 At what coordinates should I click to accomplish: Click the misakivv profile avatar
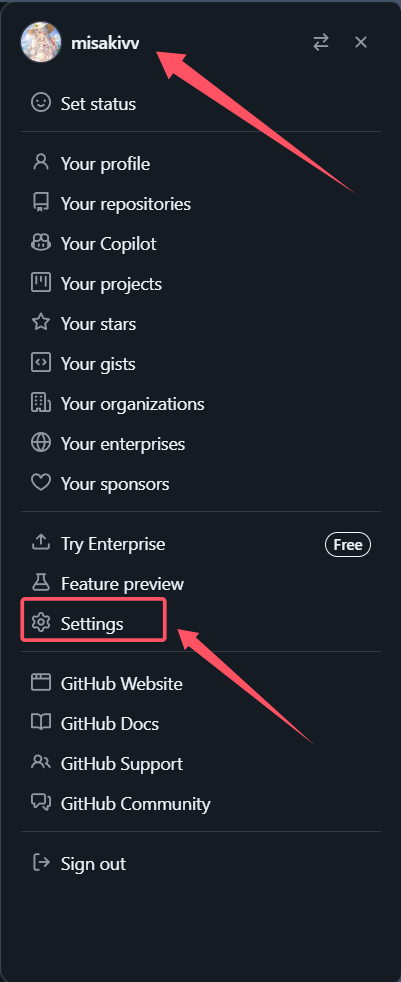coord(41,42)
